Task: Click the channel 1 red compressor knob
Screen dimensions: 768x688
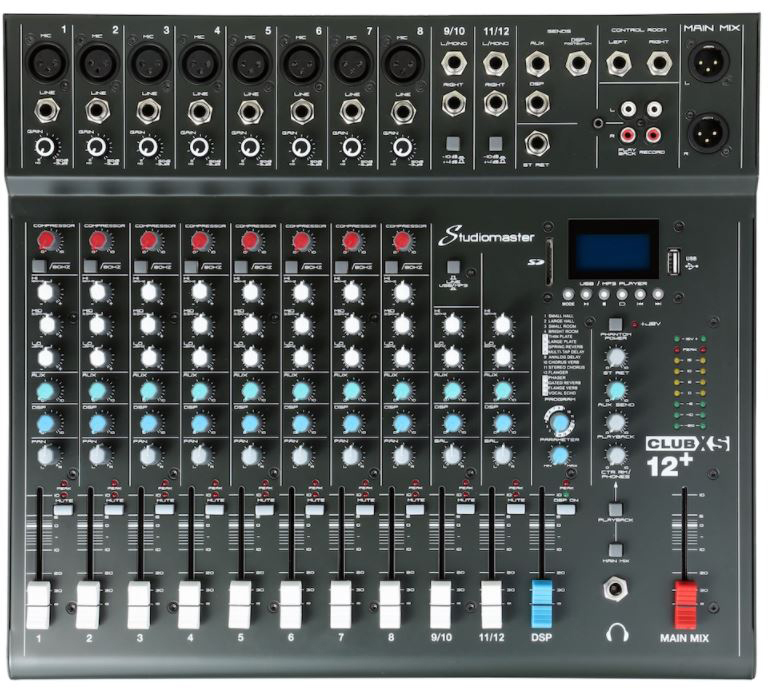Action: (46, 241)
